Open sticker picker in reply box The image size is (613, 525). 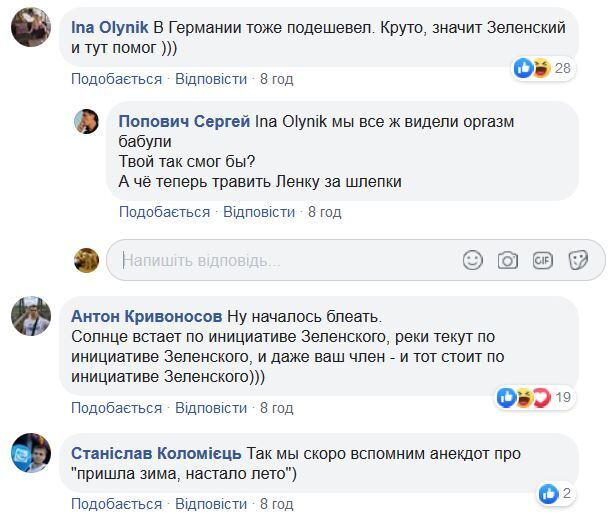(x=578, y=260)
